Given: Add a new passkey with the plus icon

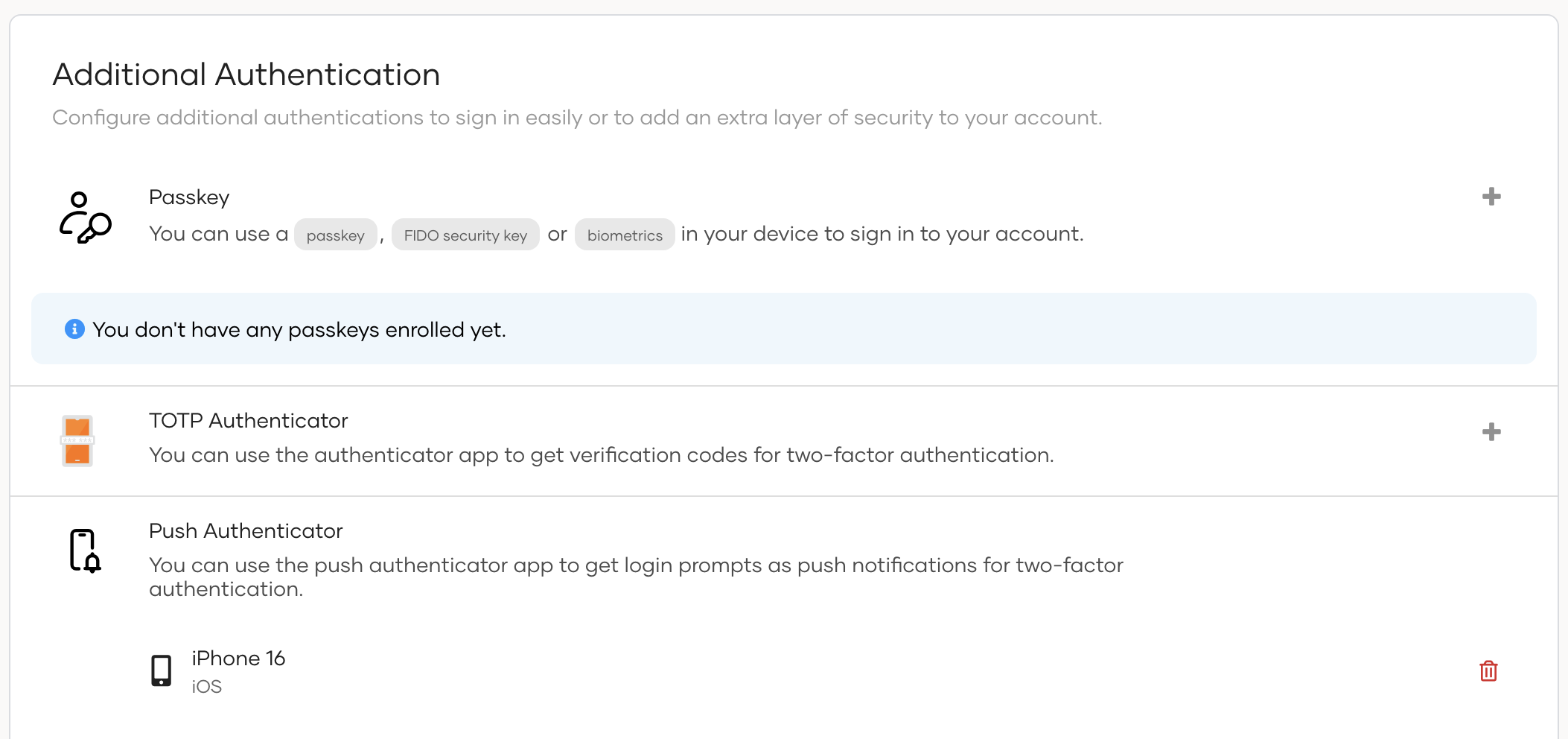Looking at the screenshot, I should 1491,197.
